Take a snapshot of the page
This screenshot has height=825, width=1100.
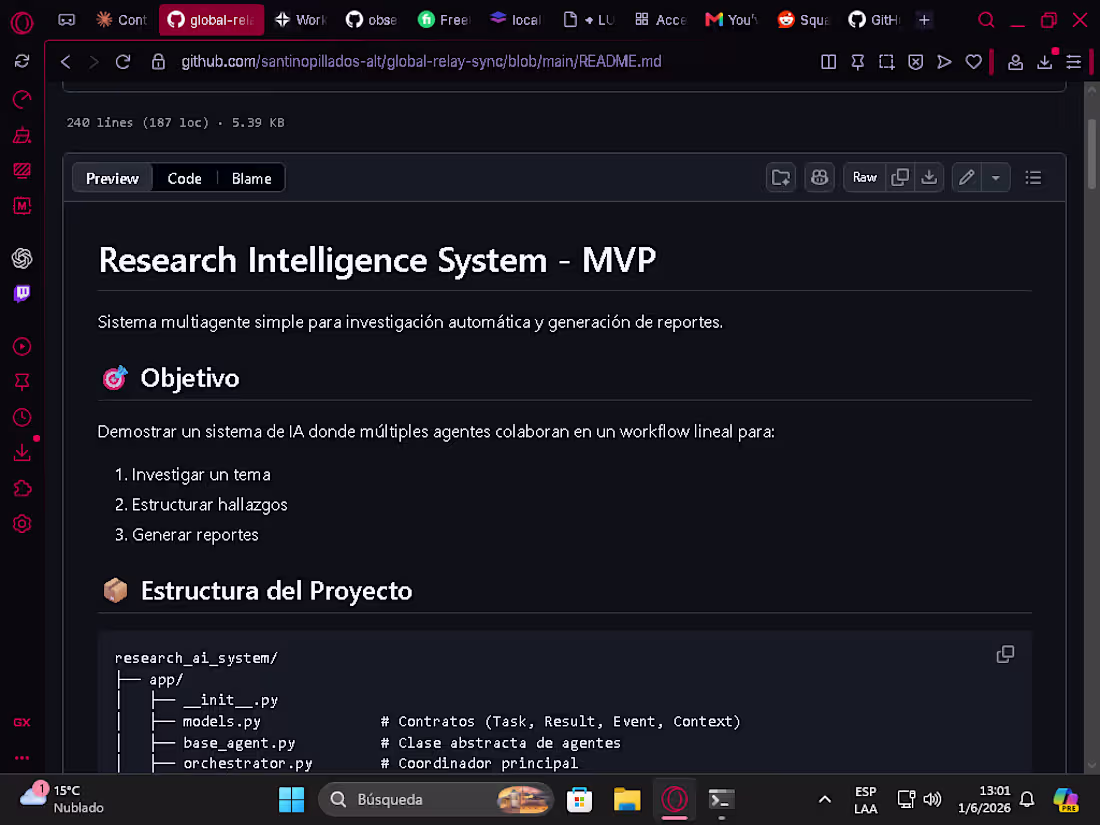[x=887, y=62]
